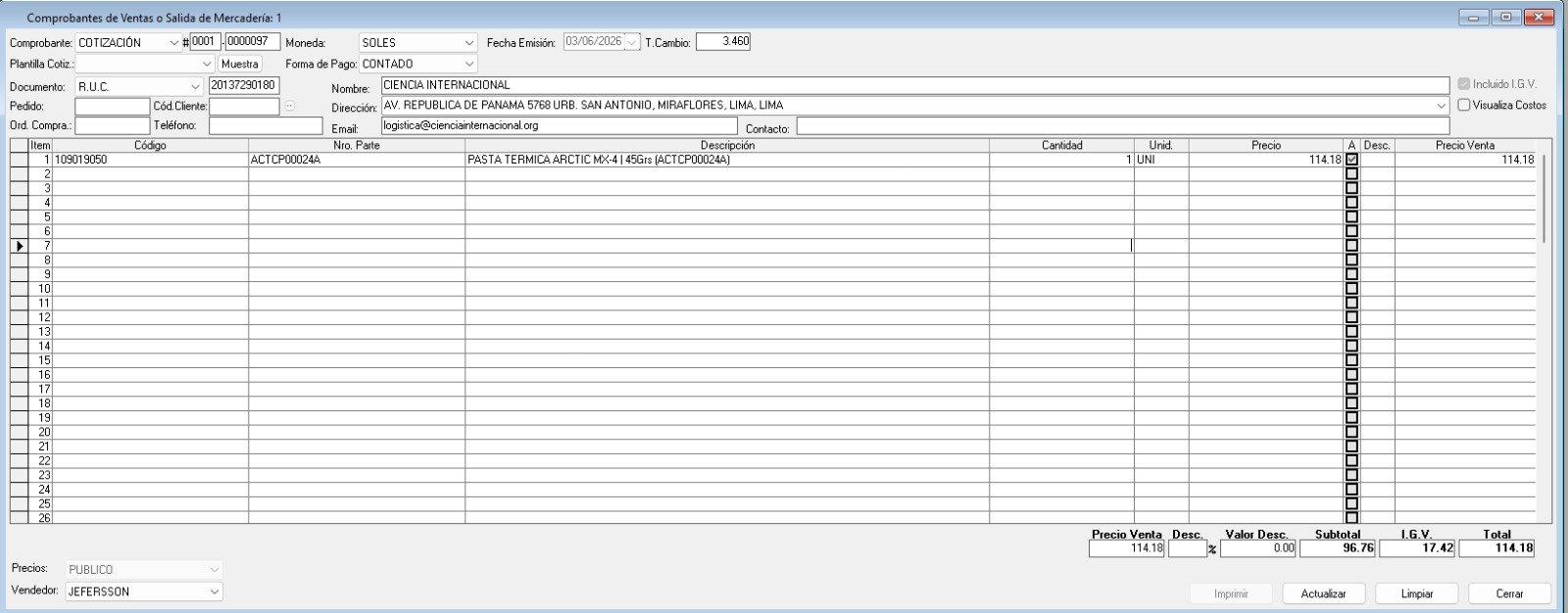Click the Ord. Compra input field
The image size is (1568, 613).
(112, 125)
